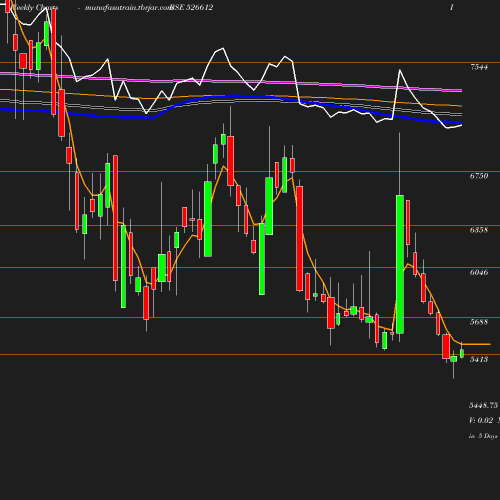The width and height of the screenshot is (500, 500).
Task: Click the munafasutra website watermark text
Action: click(x=128, y=7)
